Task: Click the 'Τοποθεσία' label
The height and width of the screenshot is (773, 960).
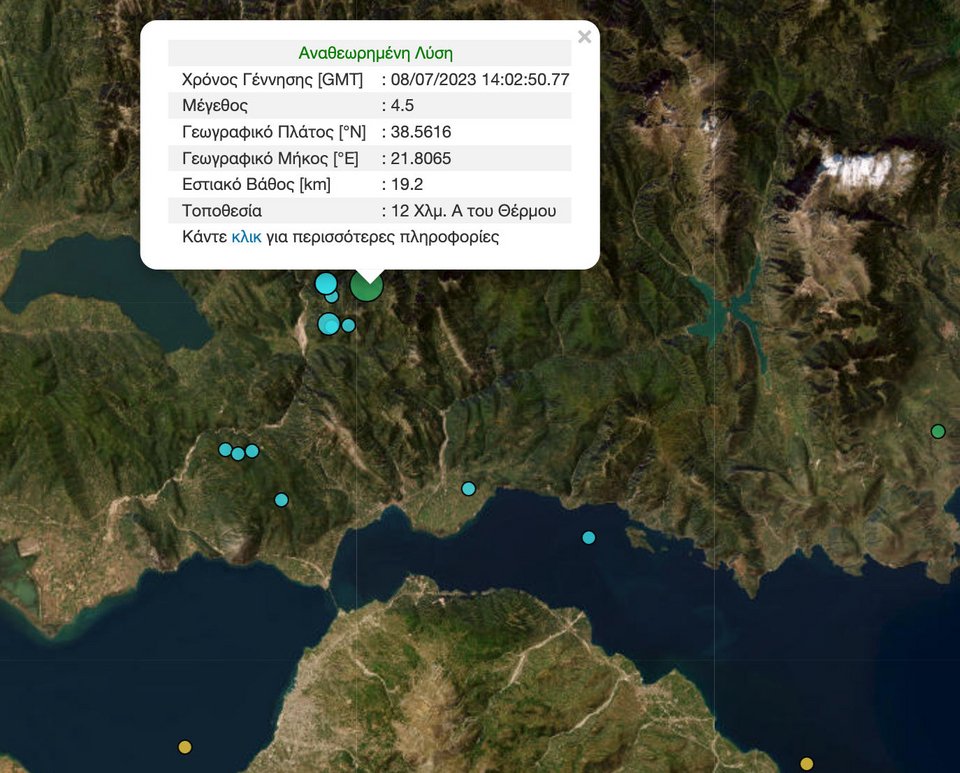Action: coord(222,211)
